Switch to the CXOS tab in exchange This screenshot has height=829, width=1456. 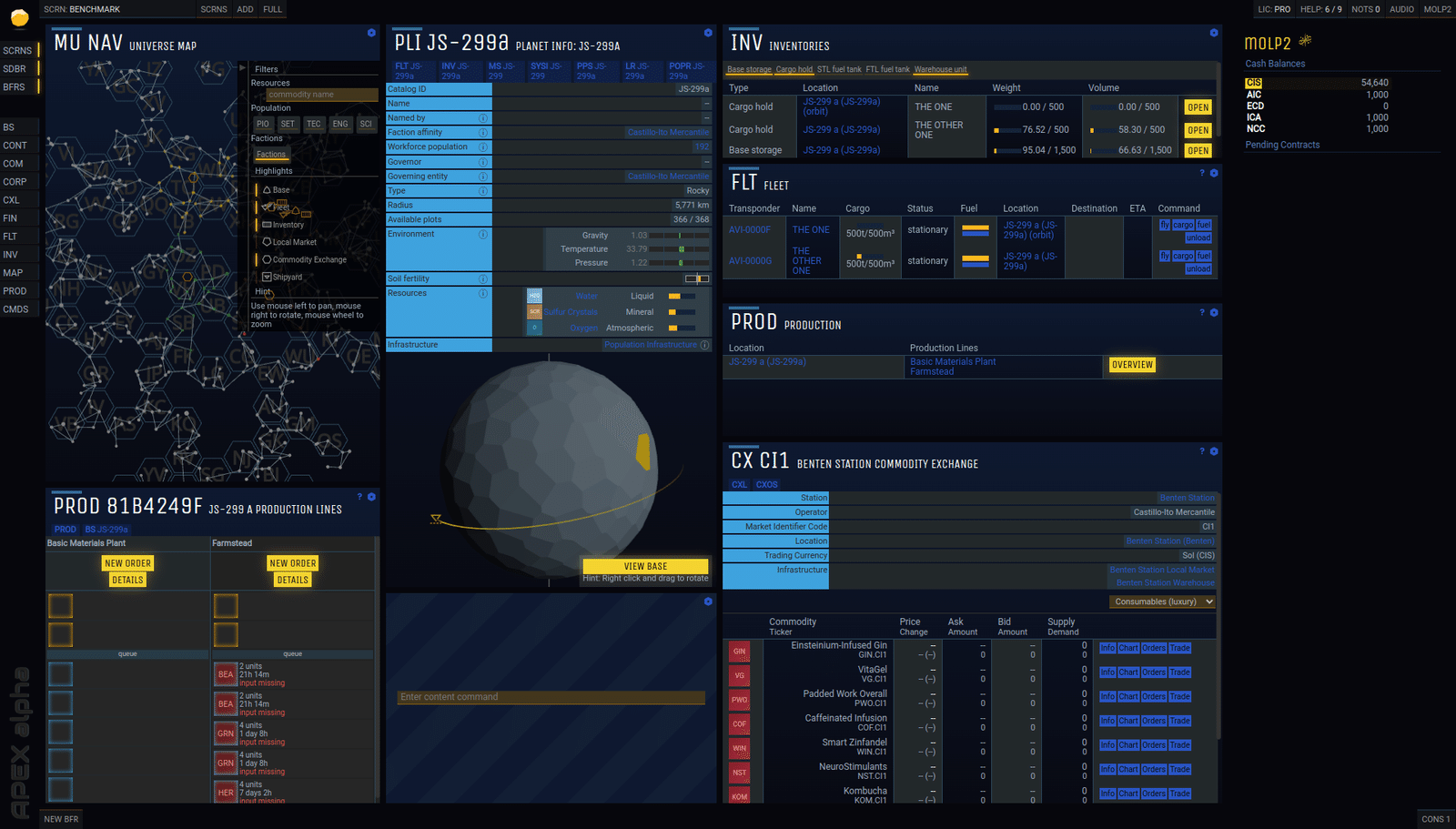(767, 484)
